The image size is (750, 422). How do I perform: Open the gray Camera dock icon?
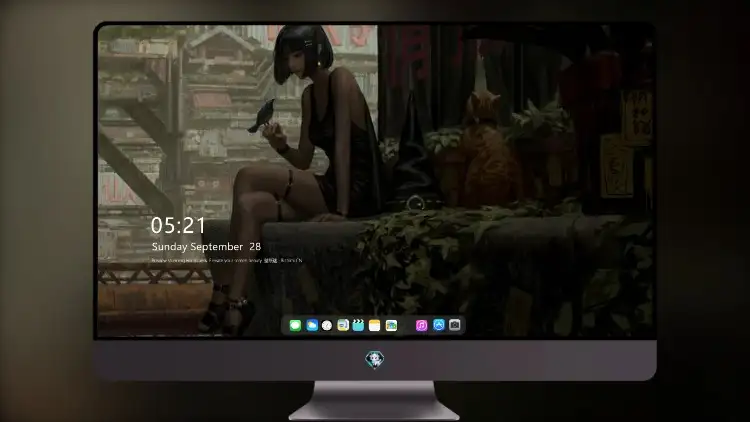pyautogui.click(x=455, y=325)
